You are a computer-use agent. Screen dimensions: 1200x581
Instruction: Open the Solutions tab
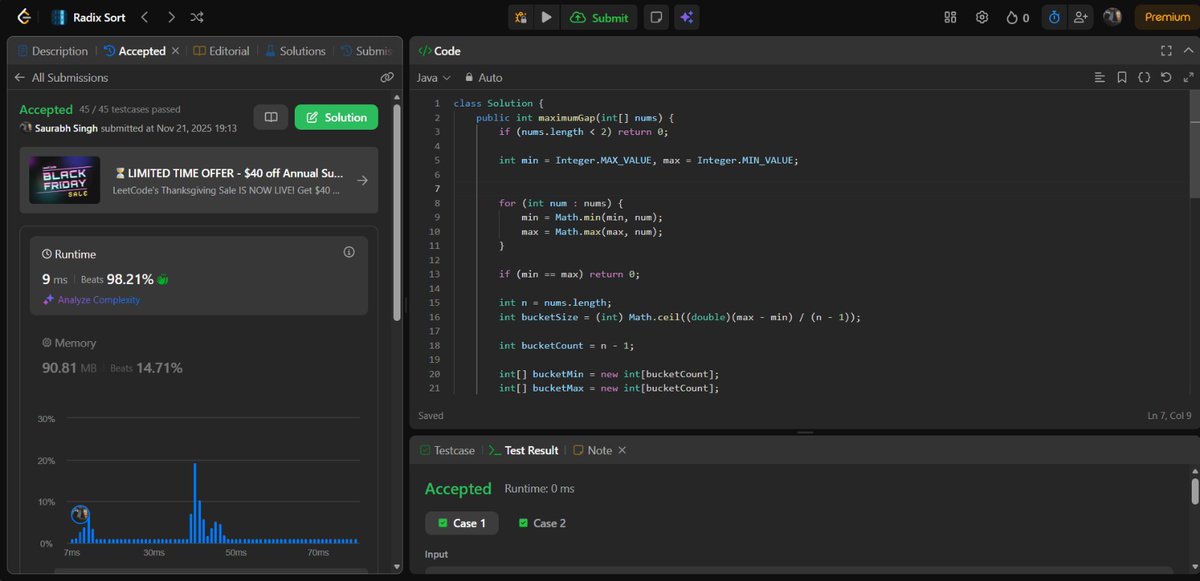[x=294, y=51]
